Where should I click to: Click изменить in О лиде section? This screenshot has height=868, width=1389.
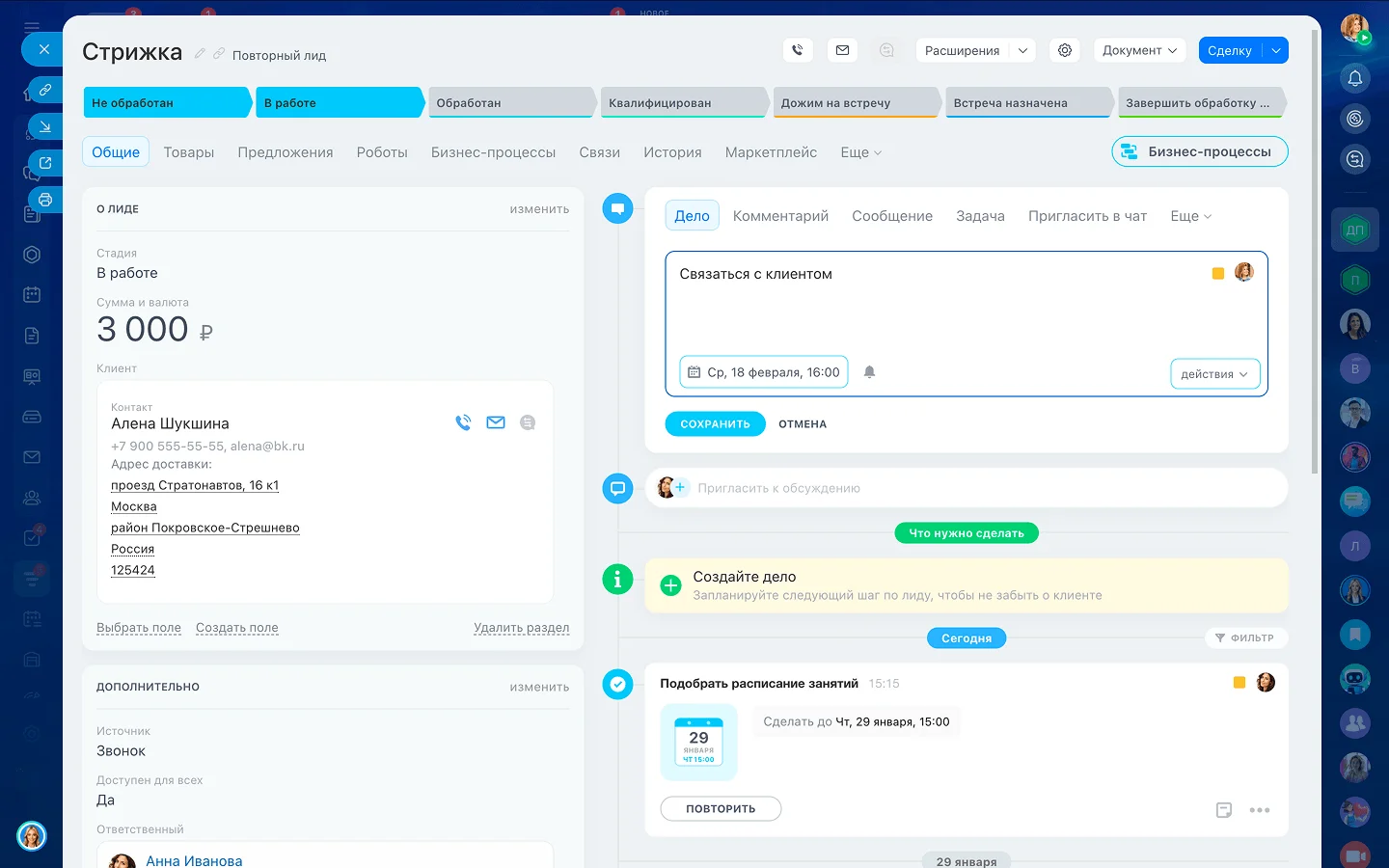tap(539, 209)
